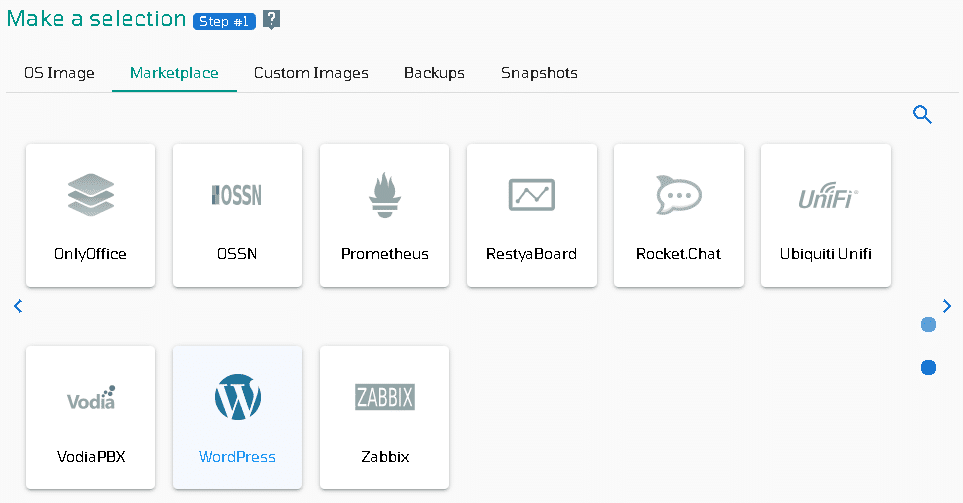963x503 pixels.
Task: Choose the Rocket.Chat speech bubble icon
Action: click(679, 195)
